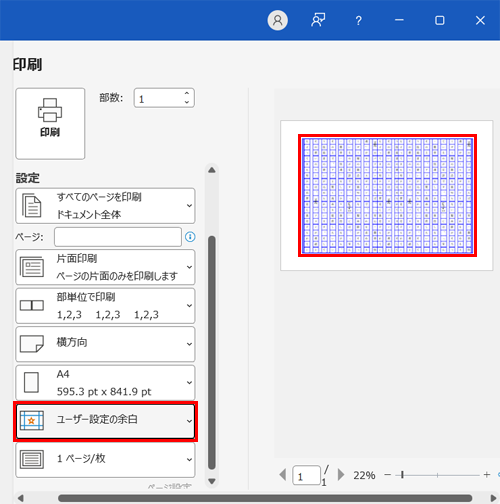This screenshot has width=500, height=504.
Task: Open the 部単位で印刷 collation dropdown
Action: [105, 306]
